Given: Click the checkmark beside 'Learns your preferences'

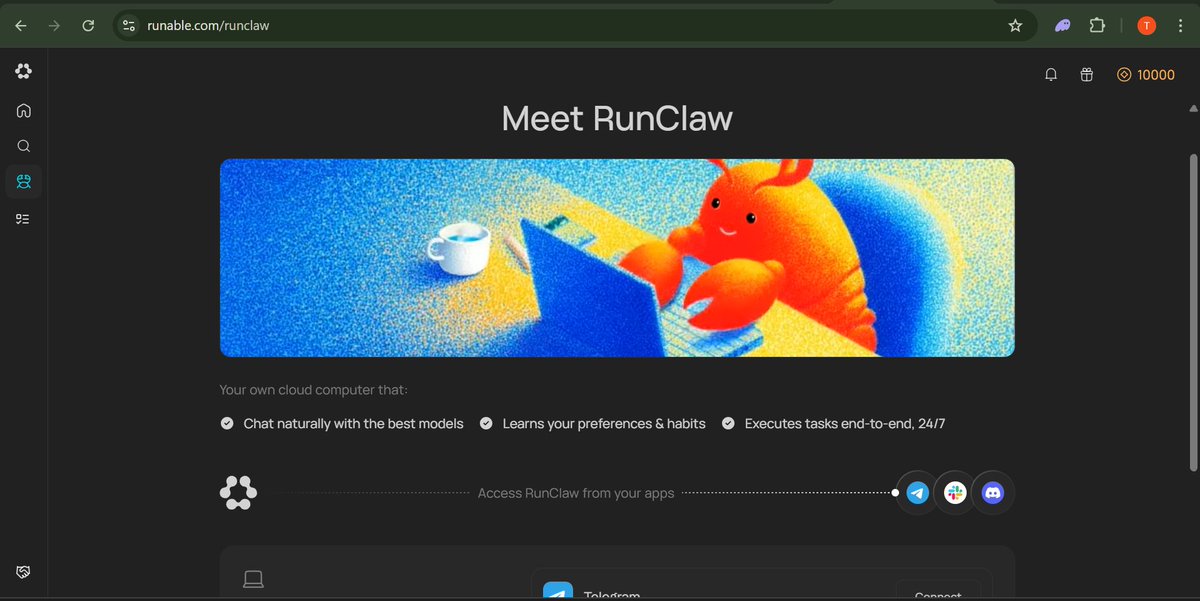Looking at the screenshot, I should (486, 424).
